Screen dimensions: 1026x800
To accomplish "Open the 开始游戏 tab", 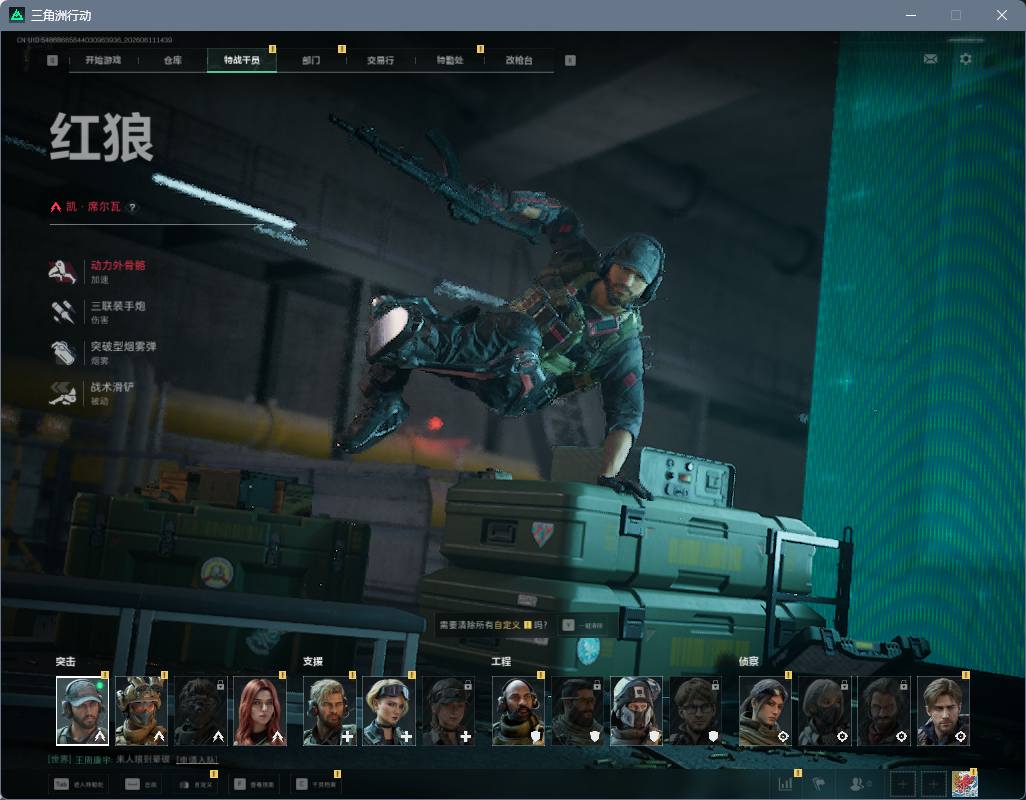I will [x=103, y=60].
